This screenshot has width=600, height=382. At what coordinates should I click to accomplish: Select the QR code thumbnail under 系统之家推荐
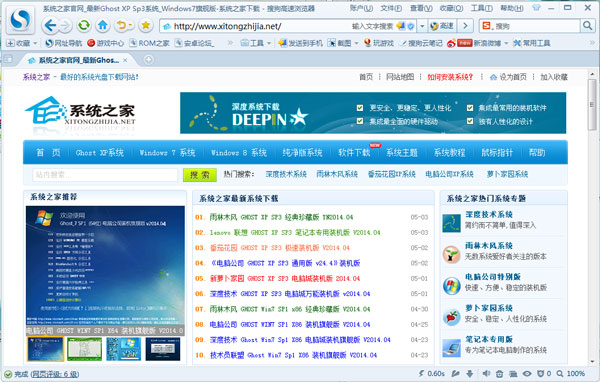click(x=124, y=349)
